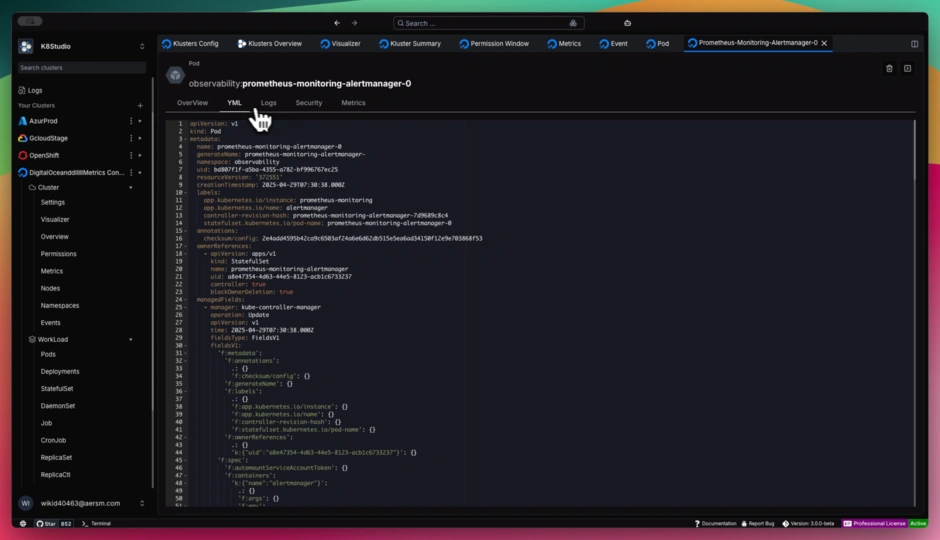Switch to the Klusters Overview tab
This screenshot has height=540, width=940.
point(270,44)
